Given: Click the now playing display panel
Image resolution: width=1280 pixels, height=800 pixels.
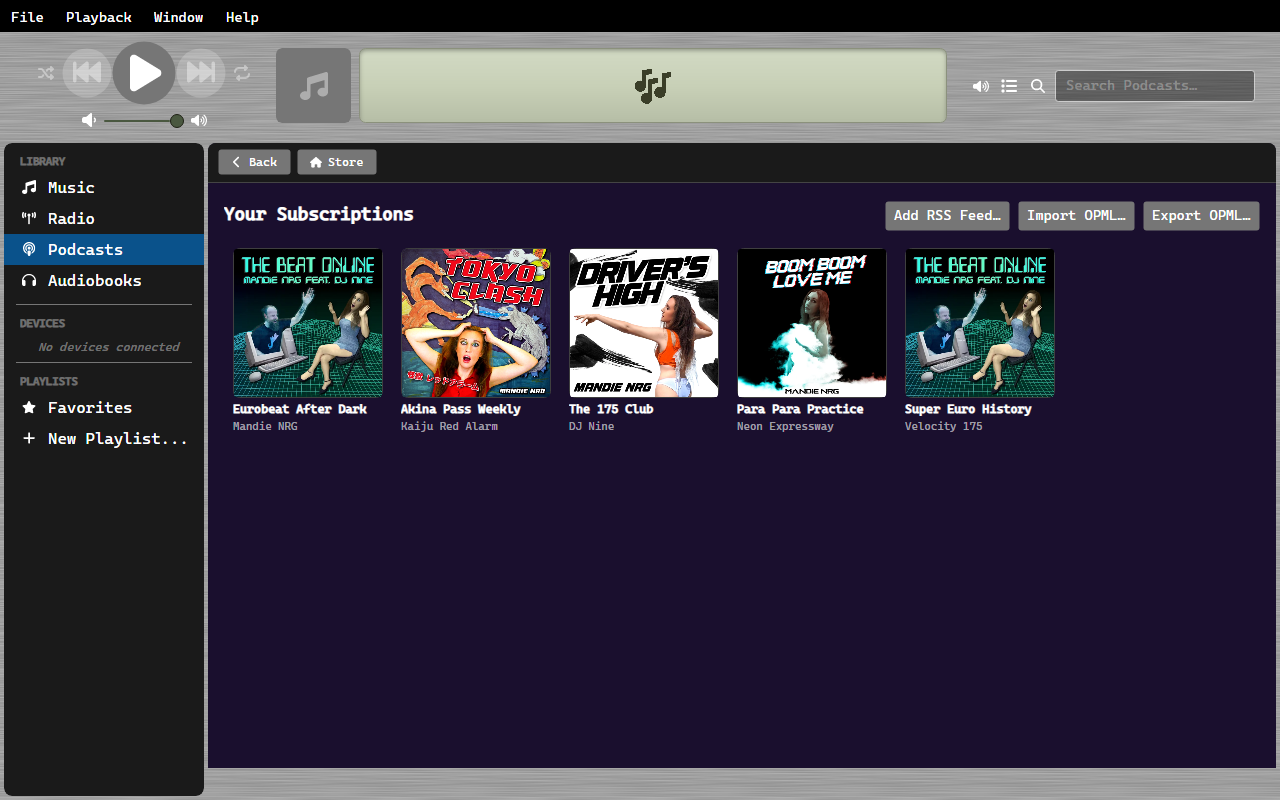Looking at the screenshot, I should [x=653, y=86].
